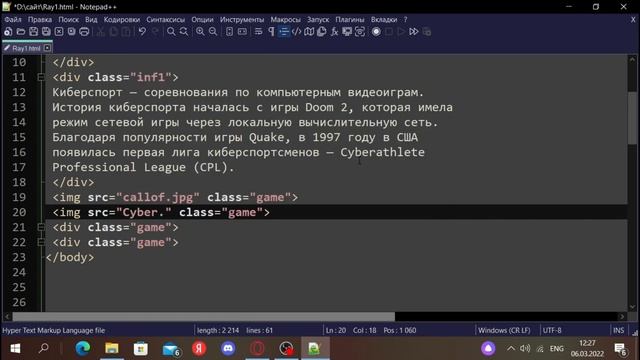Open the ? help menu
The image size is (640, 360).
tap(405, 19)
